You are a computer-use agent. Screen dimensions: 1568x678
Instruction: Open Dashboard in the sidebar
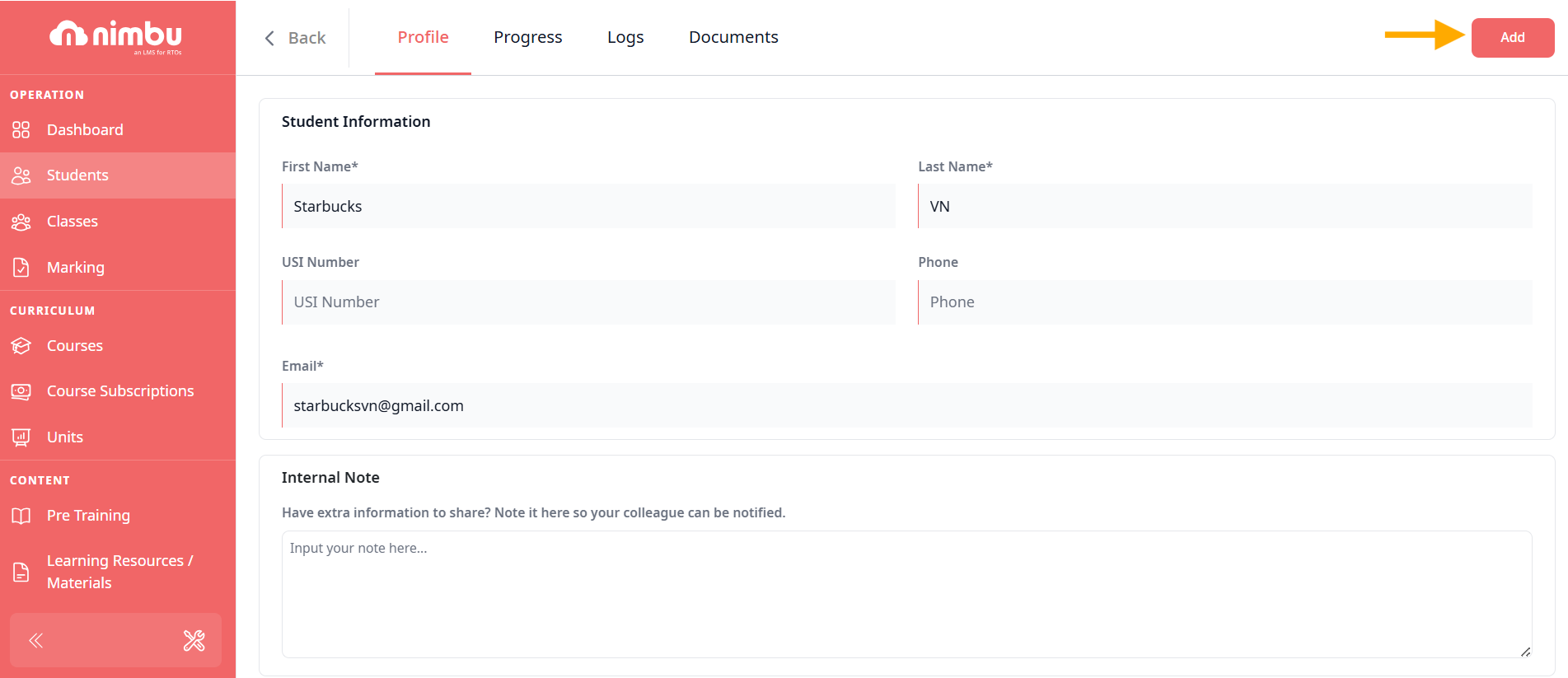pos(118,130)
